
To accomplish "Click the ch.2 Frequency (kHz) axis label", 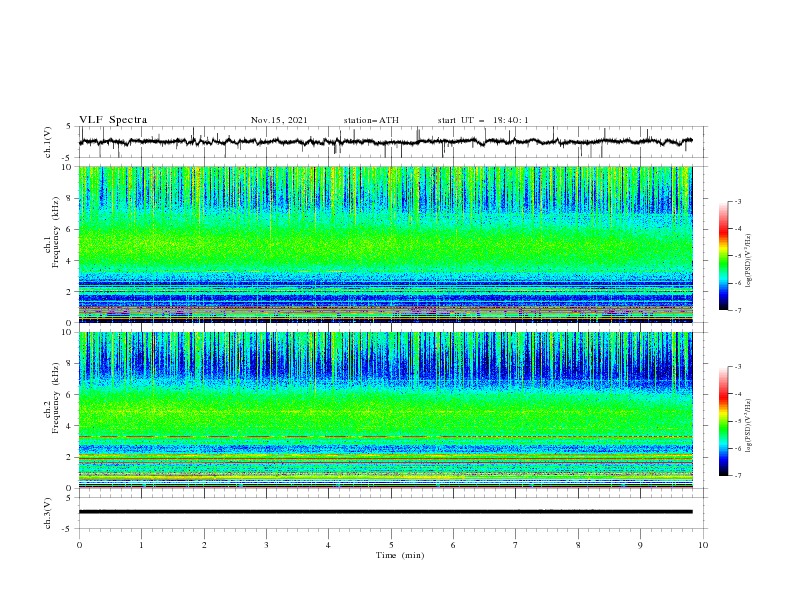I will (x=53, y=398).
